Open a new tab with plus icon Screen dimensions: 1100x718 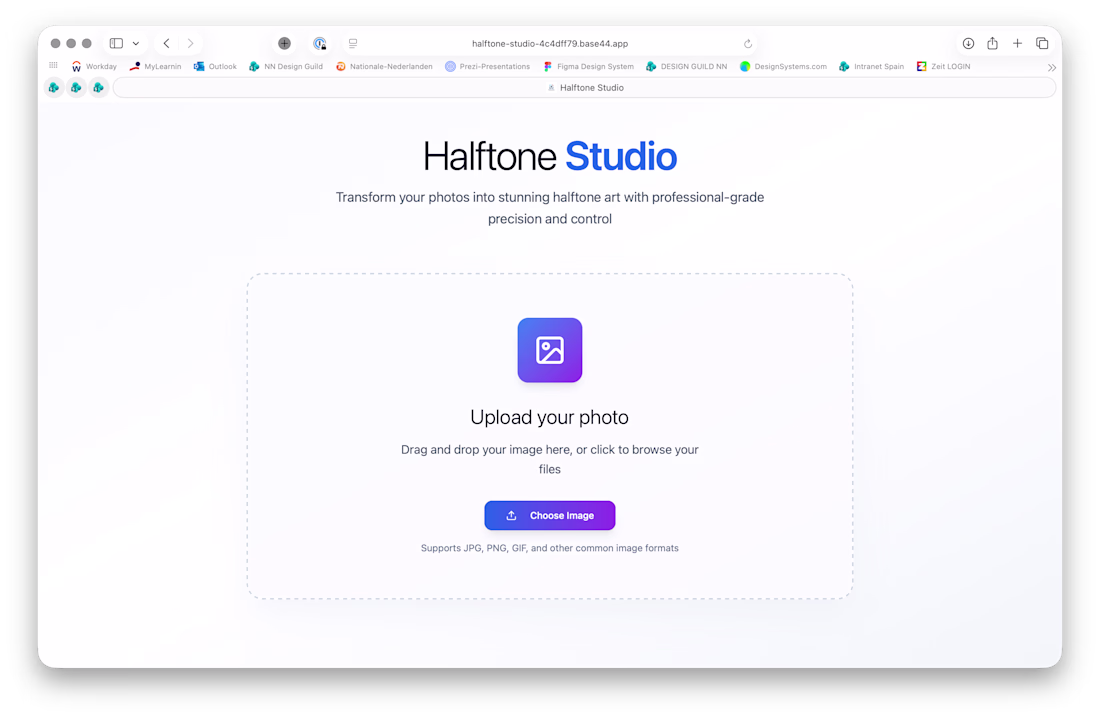1017,44
